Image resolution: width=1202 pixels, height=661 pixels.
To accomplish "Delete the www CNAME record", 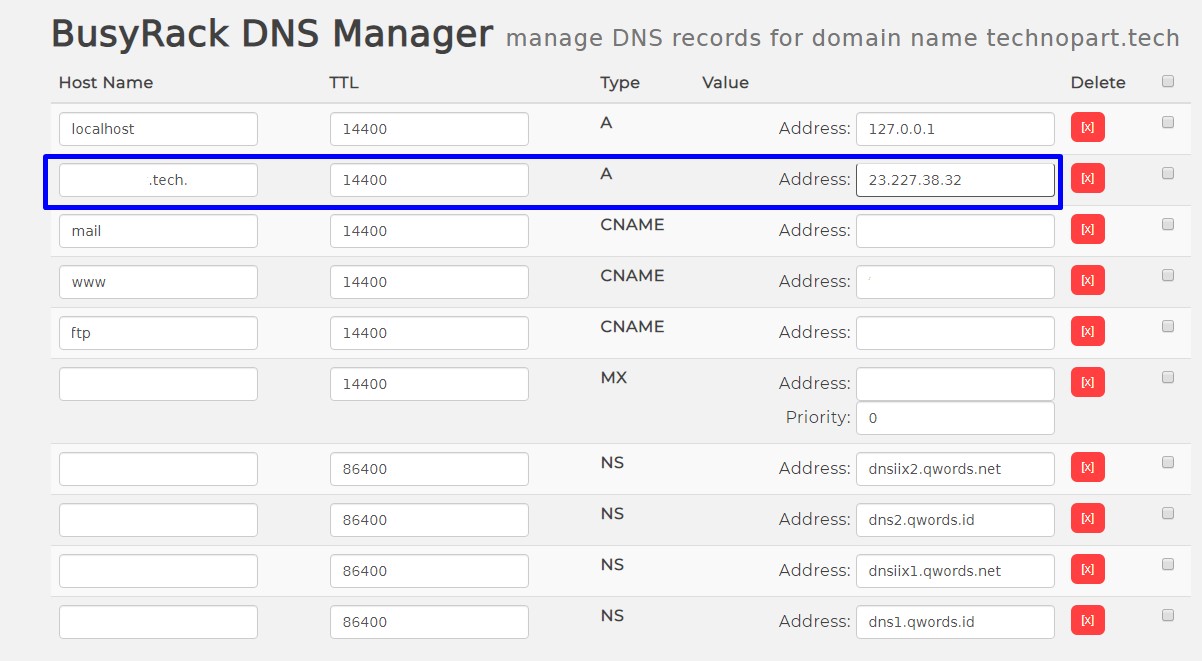I will [x=1087, y=281].
